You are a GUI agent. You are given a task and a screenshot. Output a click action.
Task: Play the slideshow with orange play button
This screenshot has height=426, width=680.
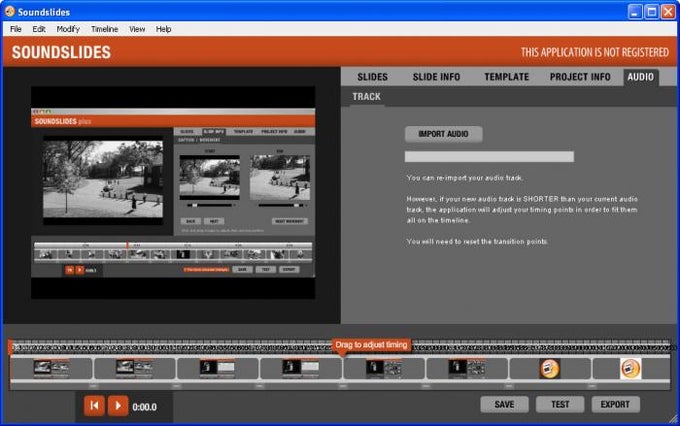pyautogui.click(x=118, y=406)
